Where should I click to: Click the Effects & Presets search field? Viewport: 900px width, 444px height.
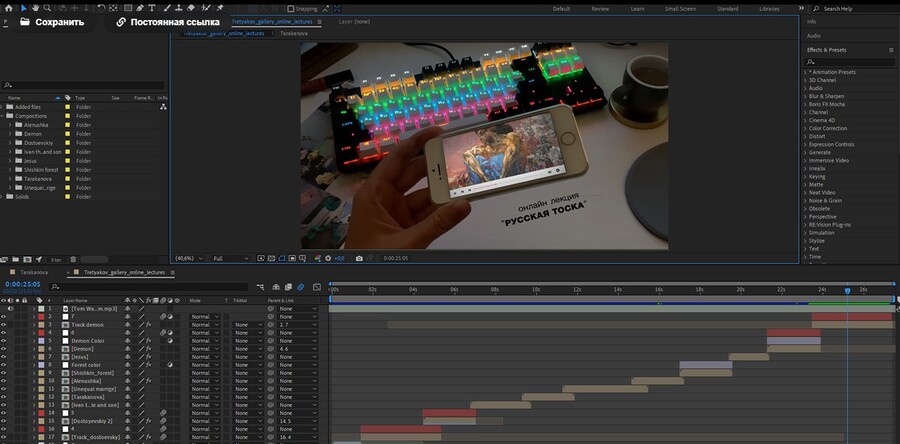(850, 61)
